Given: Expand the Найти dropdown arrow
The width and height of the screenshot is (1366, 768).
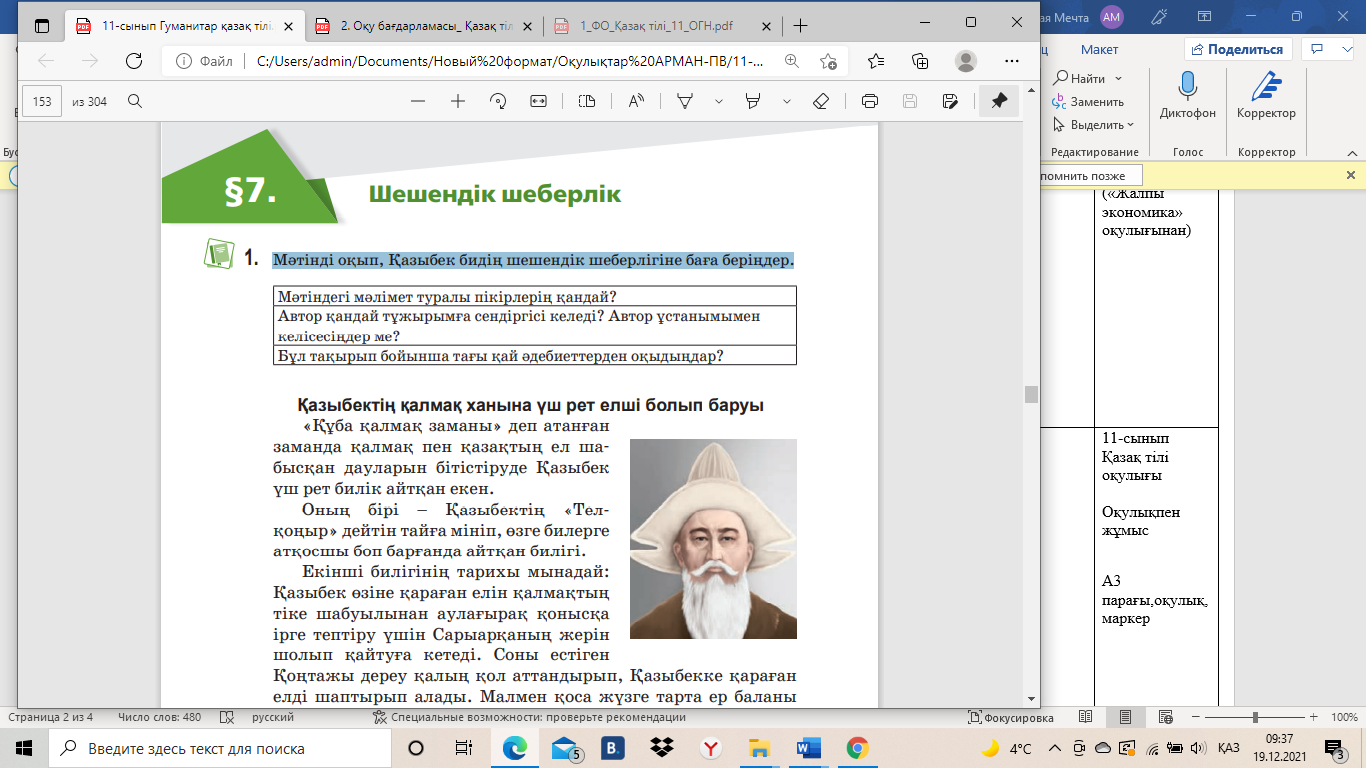Looking at the screenshot, I should (1118, 78).
